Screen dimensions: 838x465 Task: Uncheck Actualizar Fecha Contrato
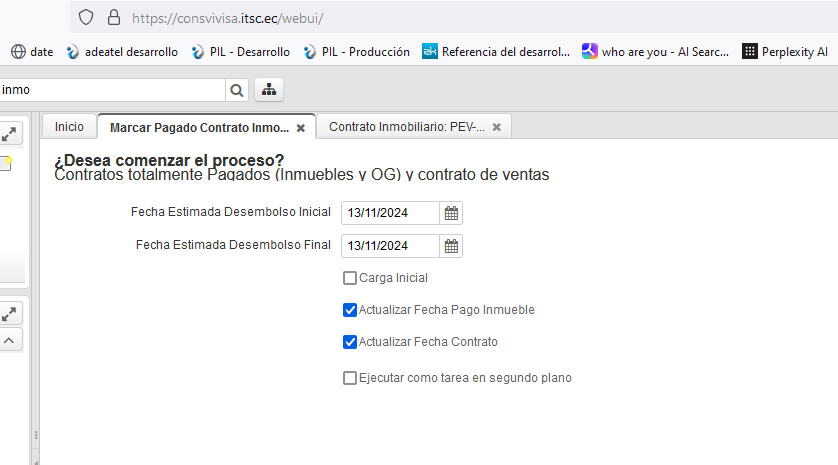(x=349, y=342)
